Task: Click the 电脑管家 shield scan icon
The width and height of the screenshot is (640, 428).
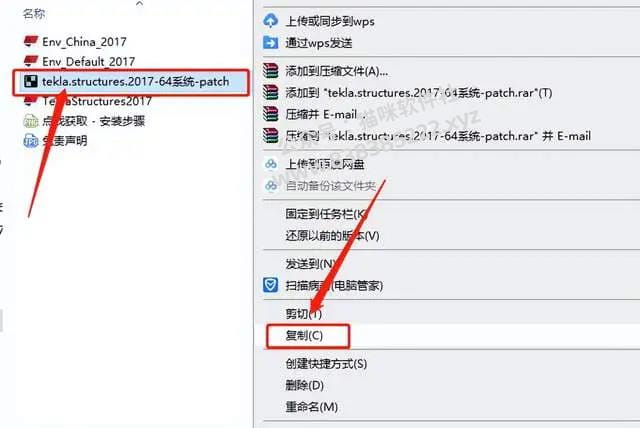Action: 271,285
